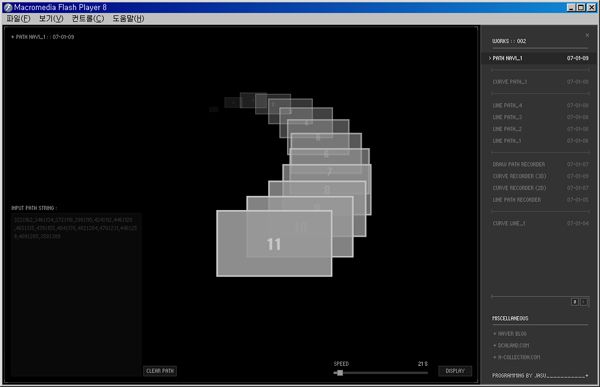
Task: Maximize the Flash Player window
Action: point(581,7)
